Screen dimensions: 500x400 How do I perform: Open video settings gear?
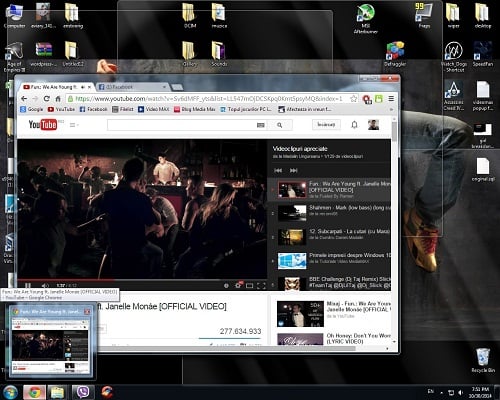point(238,285)
